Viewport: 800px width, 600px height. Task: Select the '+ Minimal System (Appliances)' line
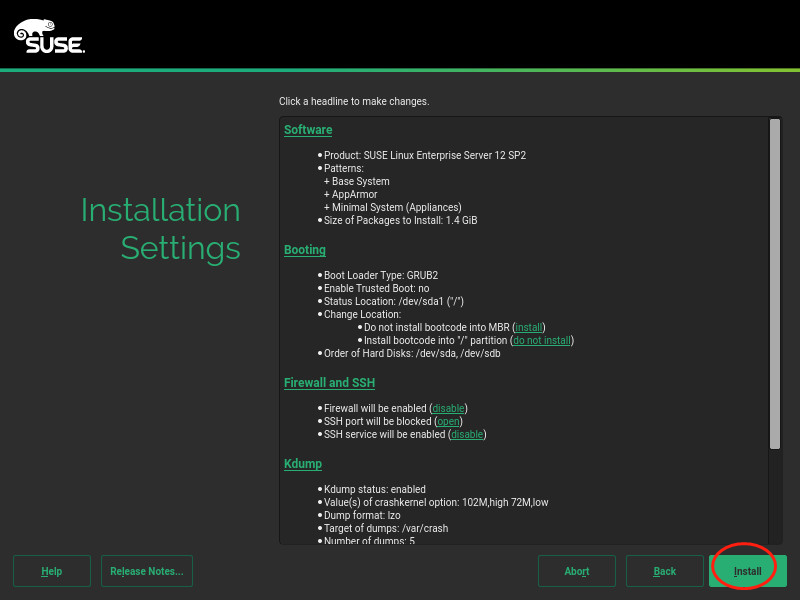click(x=392, y=207)
